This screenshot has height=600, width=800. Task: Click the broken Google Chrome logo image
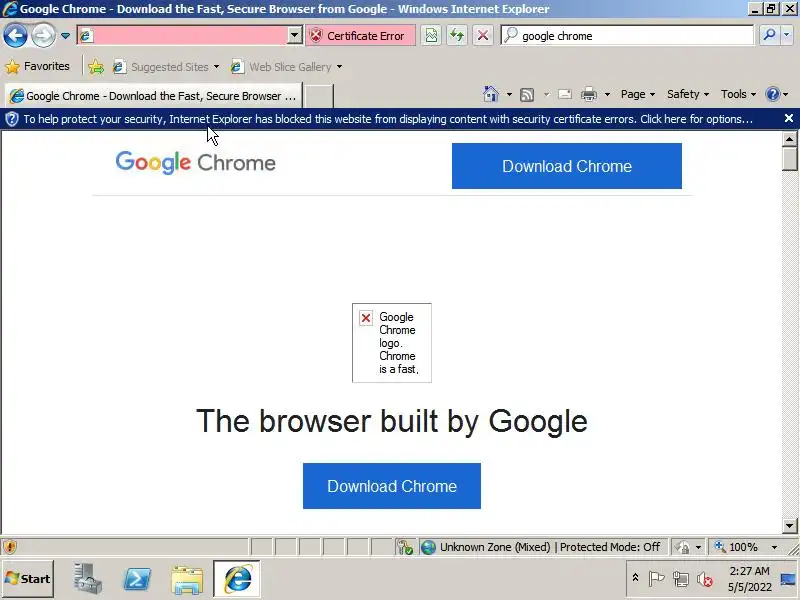point(391,343)
